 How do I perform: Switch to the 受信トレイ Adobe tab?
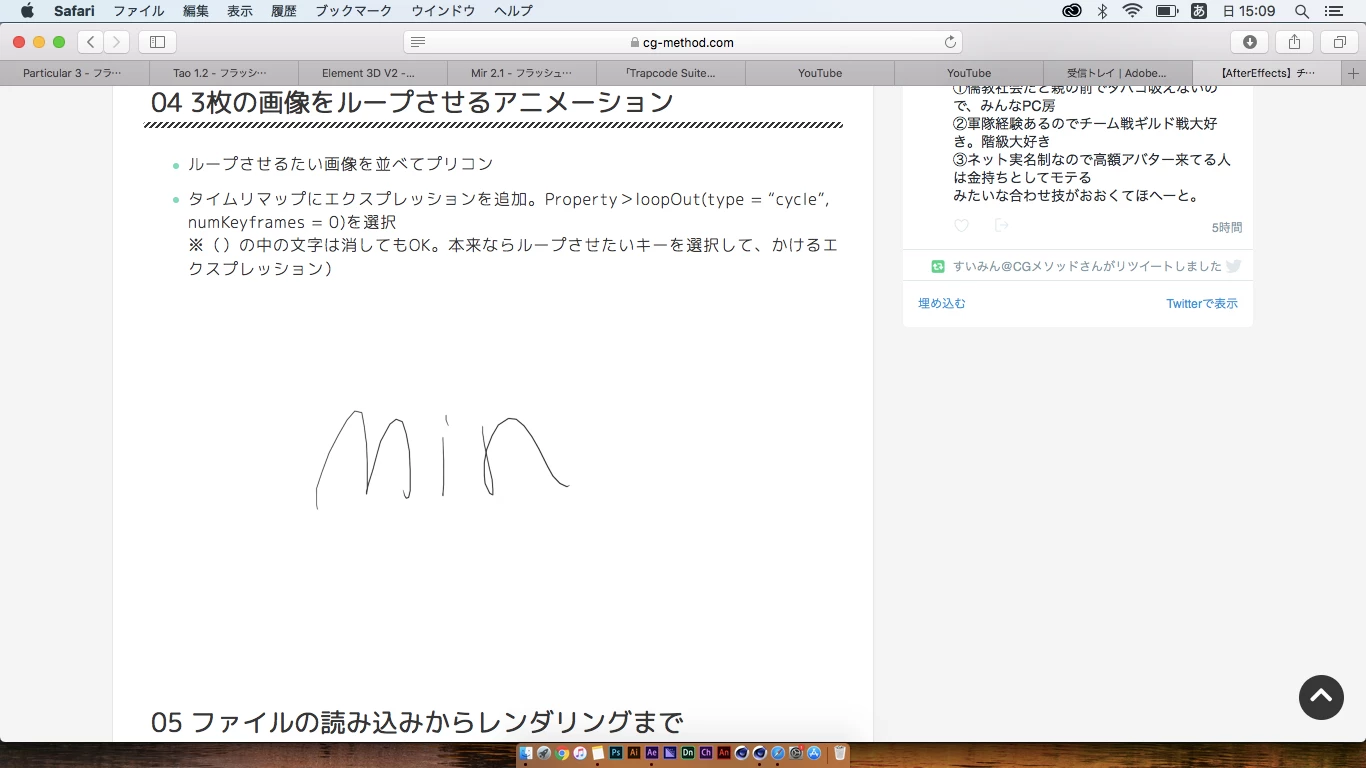(x=1117, y=73)
